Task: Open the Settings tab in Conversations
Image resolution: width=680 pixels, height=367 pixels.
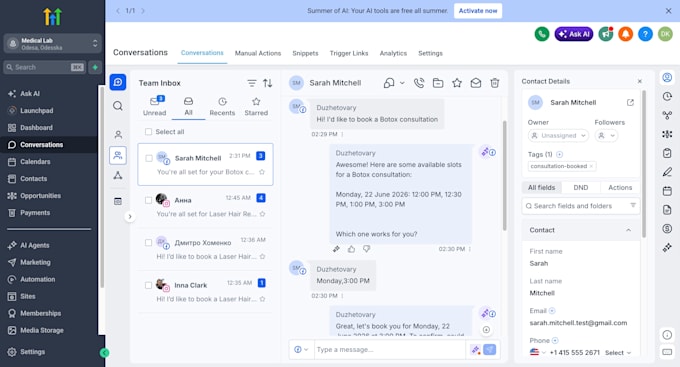Action: 430,53
